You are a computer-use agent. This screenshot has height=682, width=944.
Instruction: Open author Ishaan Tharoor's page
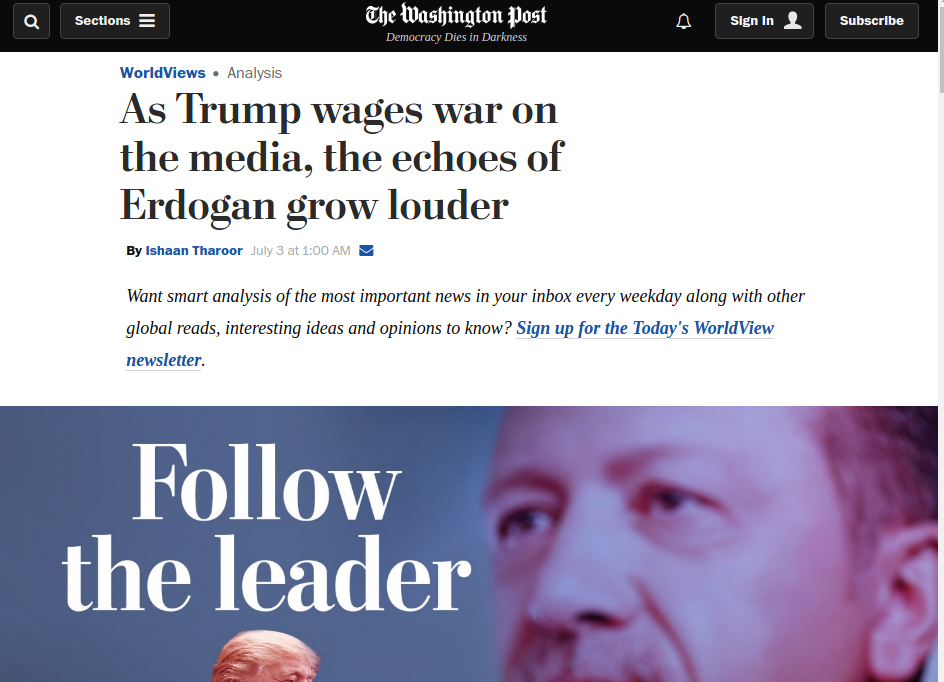pyautogui.click(x=194, y=250)
